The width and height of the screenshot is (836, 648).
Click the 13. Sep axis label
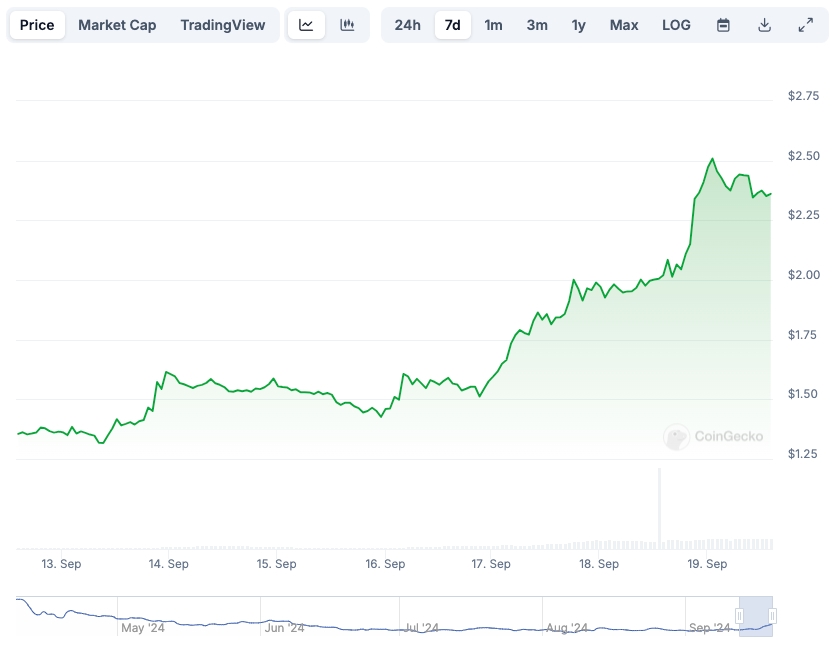61,564
